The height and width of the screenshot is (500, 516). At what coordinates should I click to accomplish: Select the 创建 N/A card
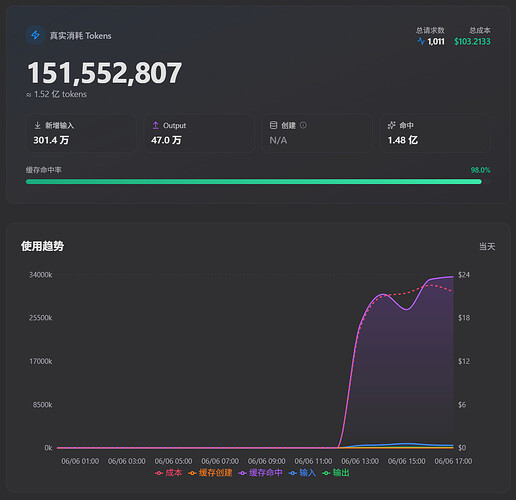pos(317,133)
